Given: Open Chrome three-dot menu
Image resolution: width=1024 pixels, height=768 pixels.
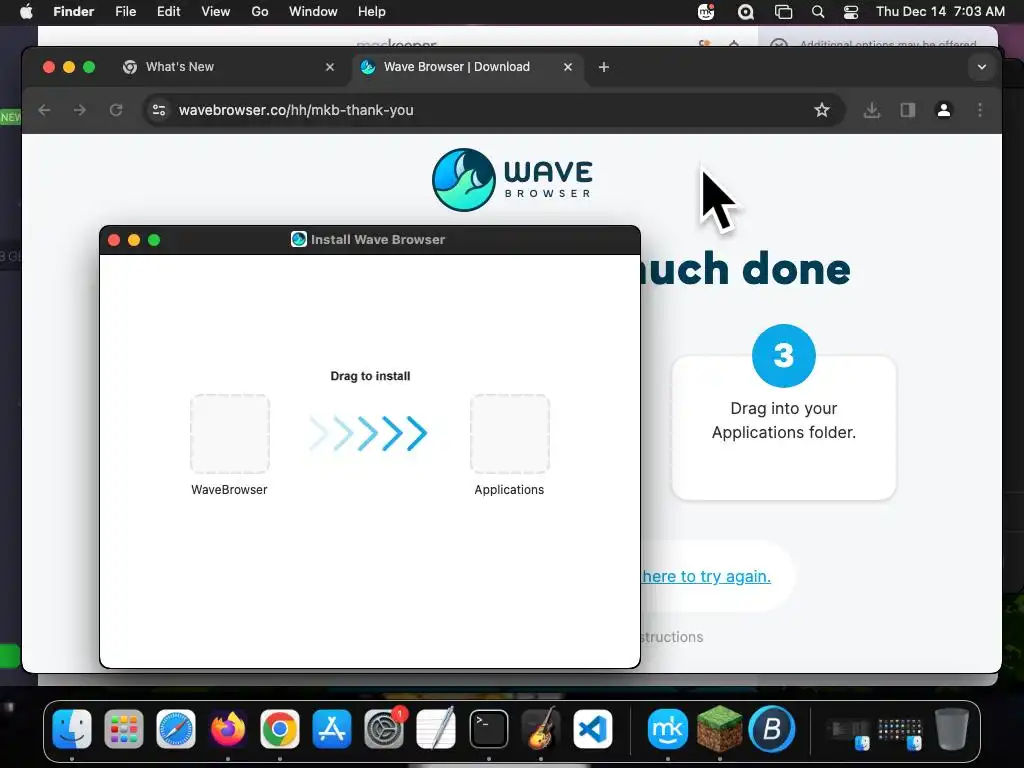Looking at the screenshot, I should pyautogui.click(x=980, y=110).
